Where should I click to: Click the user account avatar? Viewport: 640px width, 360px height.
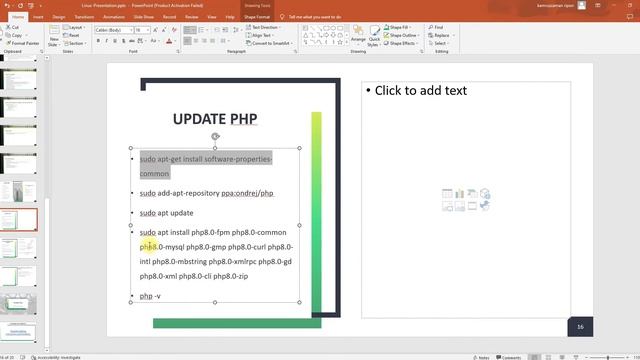click(582, 5)
